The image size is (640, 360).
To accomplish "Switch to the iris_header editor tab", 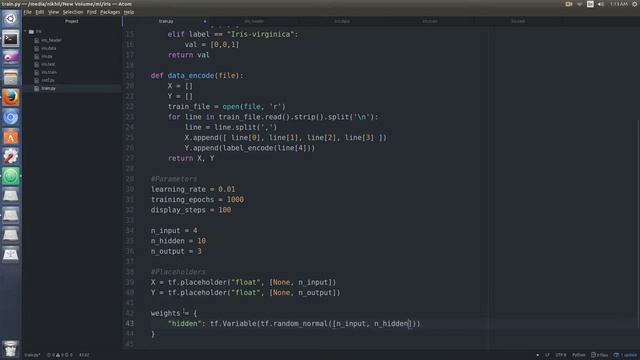I will pyautogui.click(x=254, y=21).
